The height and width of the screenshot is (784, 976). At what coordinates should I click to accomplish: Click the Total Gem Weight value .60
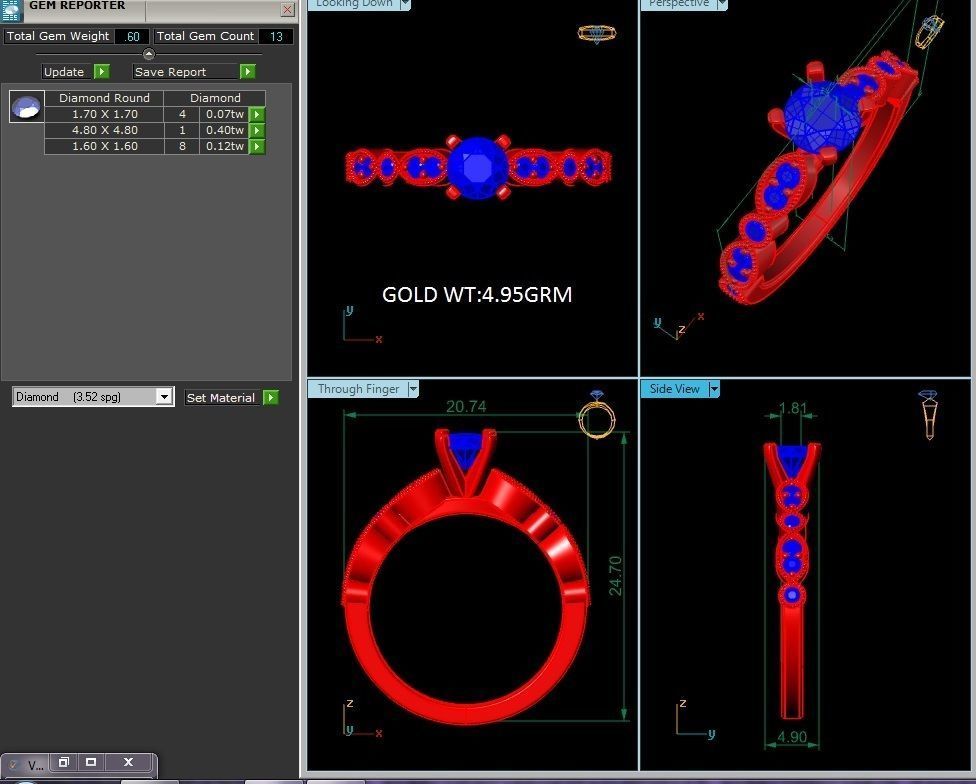(132, 37)
